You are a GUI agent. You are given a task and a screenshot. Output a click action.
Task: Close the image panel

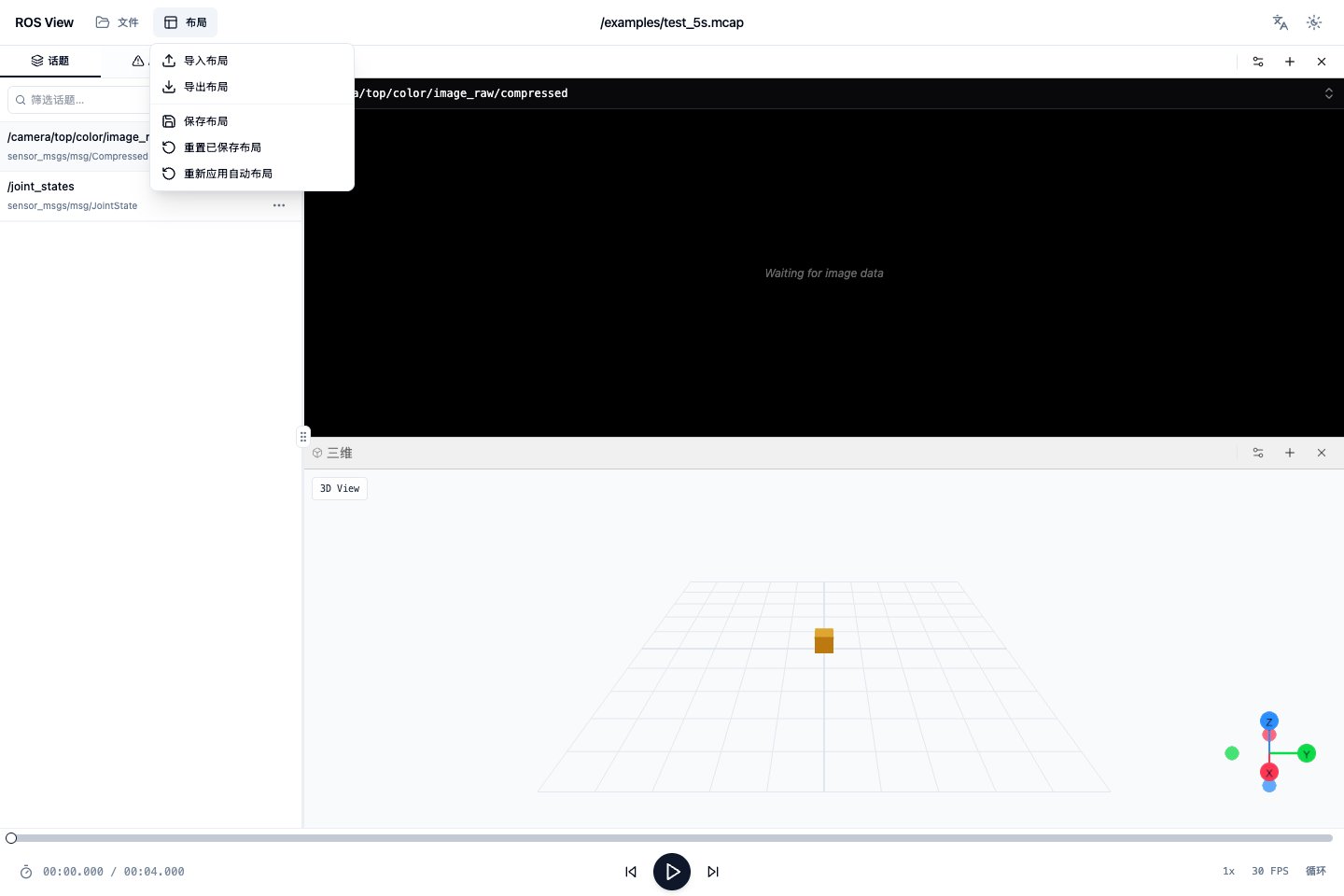point(1322,62)
